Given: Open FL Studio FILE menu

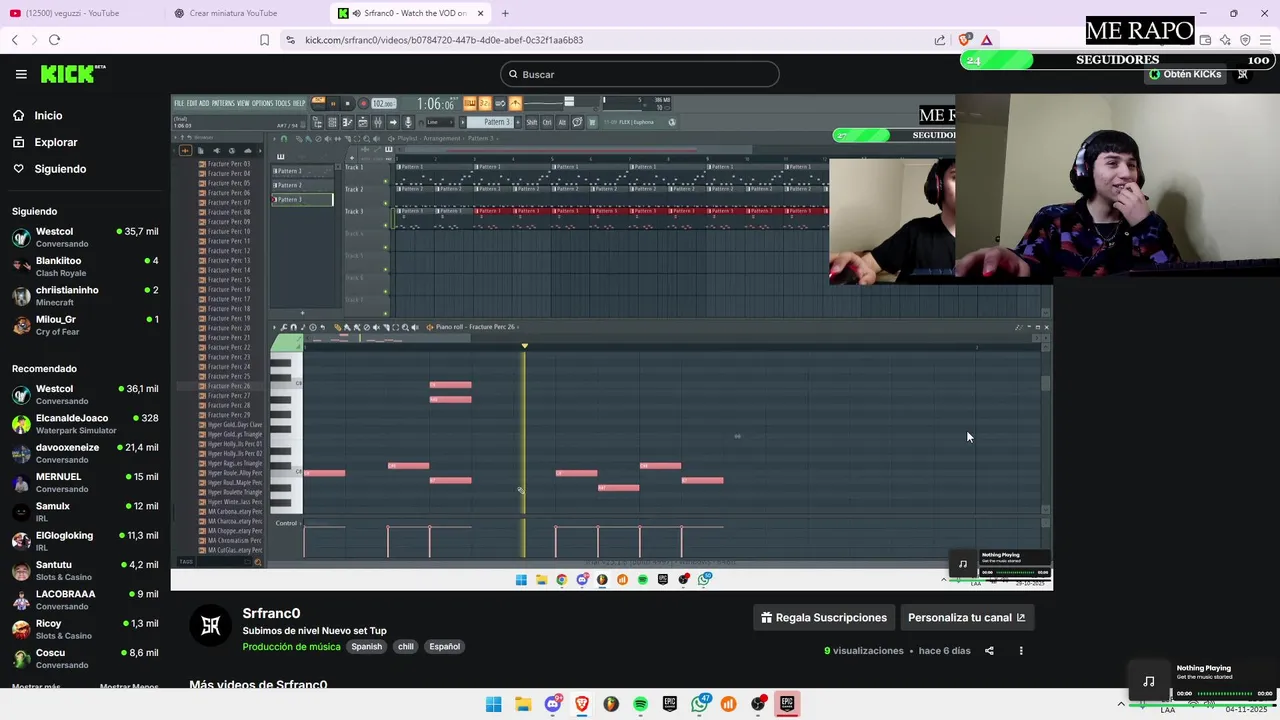Looking at the screenshot, I should pyautogui.click(x=179, y=103).
